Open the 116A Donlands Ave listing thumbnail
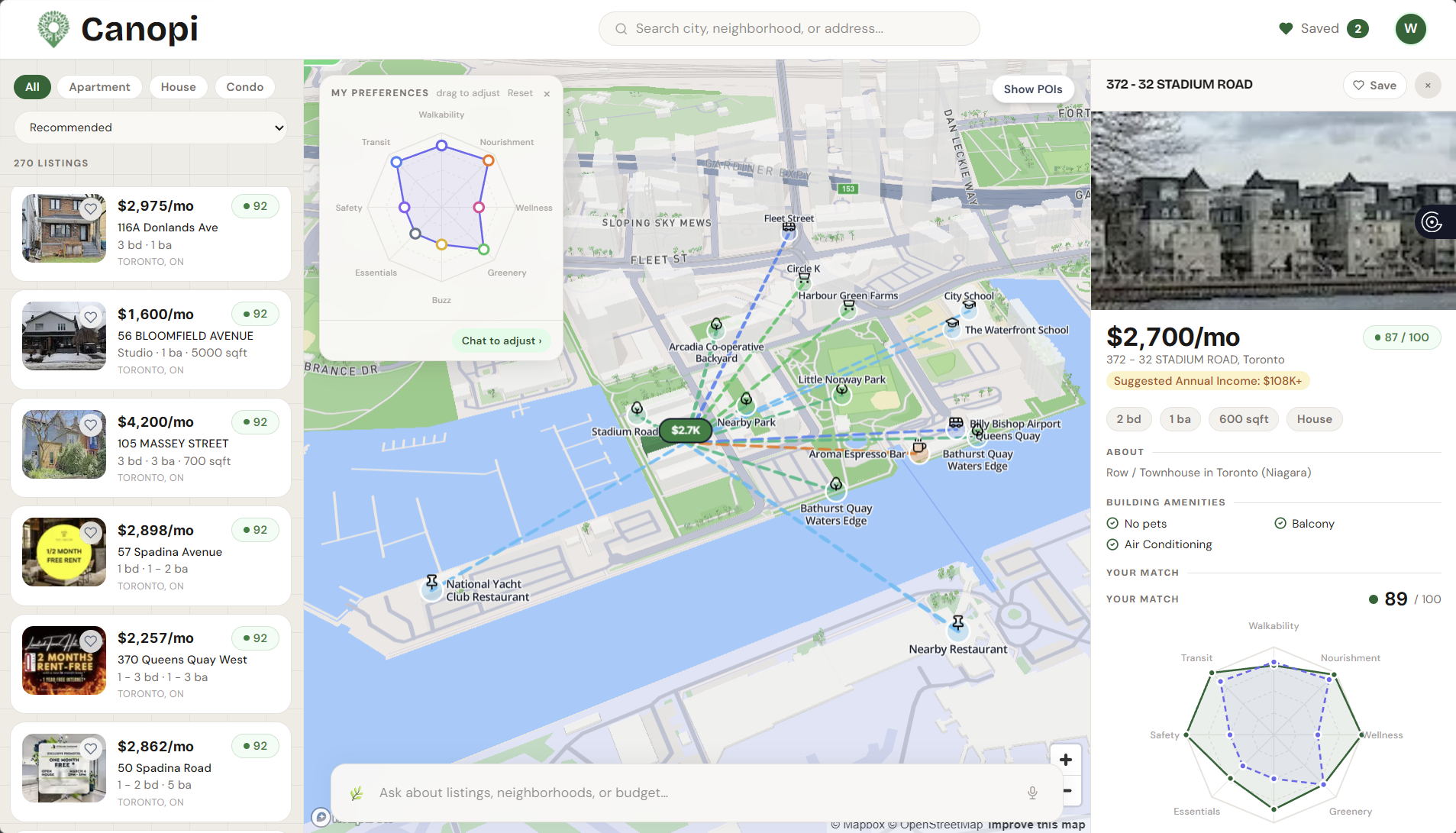Viewport: 1456px width, 833px height. click(64, 228)
